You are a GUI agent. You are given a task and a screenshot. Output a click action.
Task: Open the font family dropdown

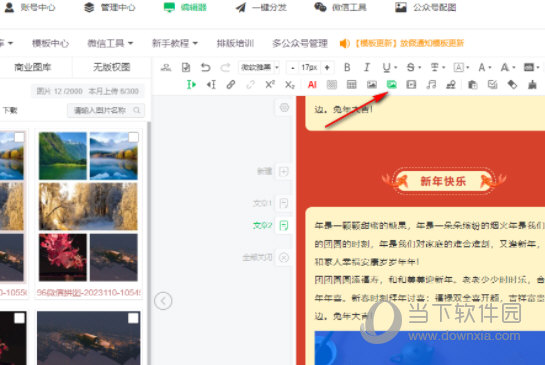[259, 67]
